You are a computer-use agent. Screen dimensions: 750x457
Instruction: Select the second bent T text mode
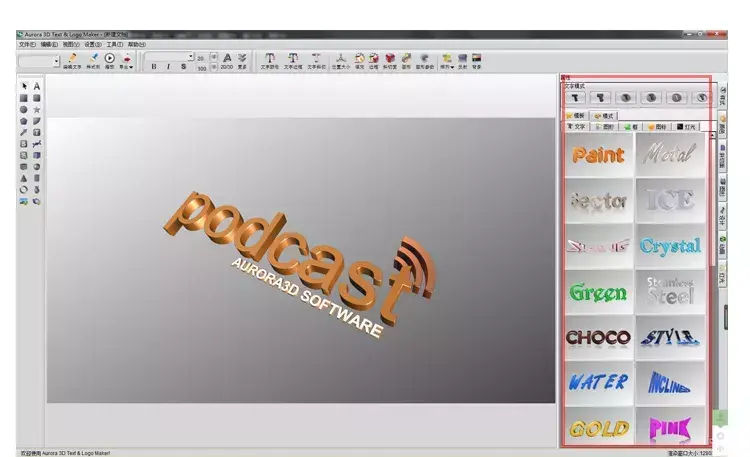(600, 98)
